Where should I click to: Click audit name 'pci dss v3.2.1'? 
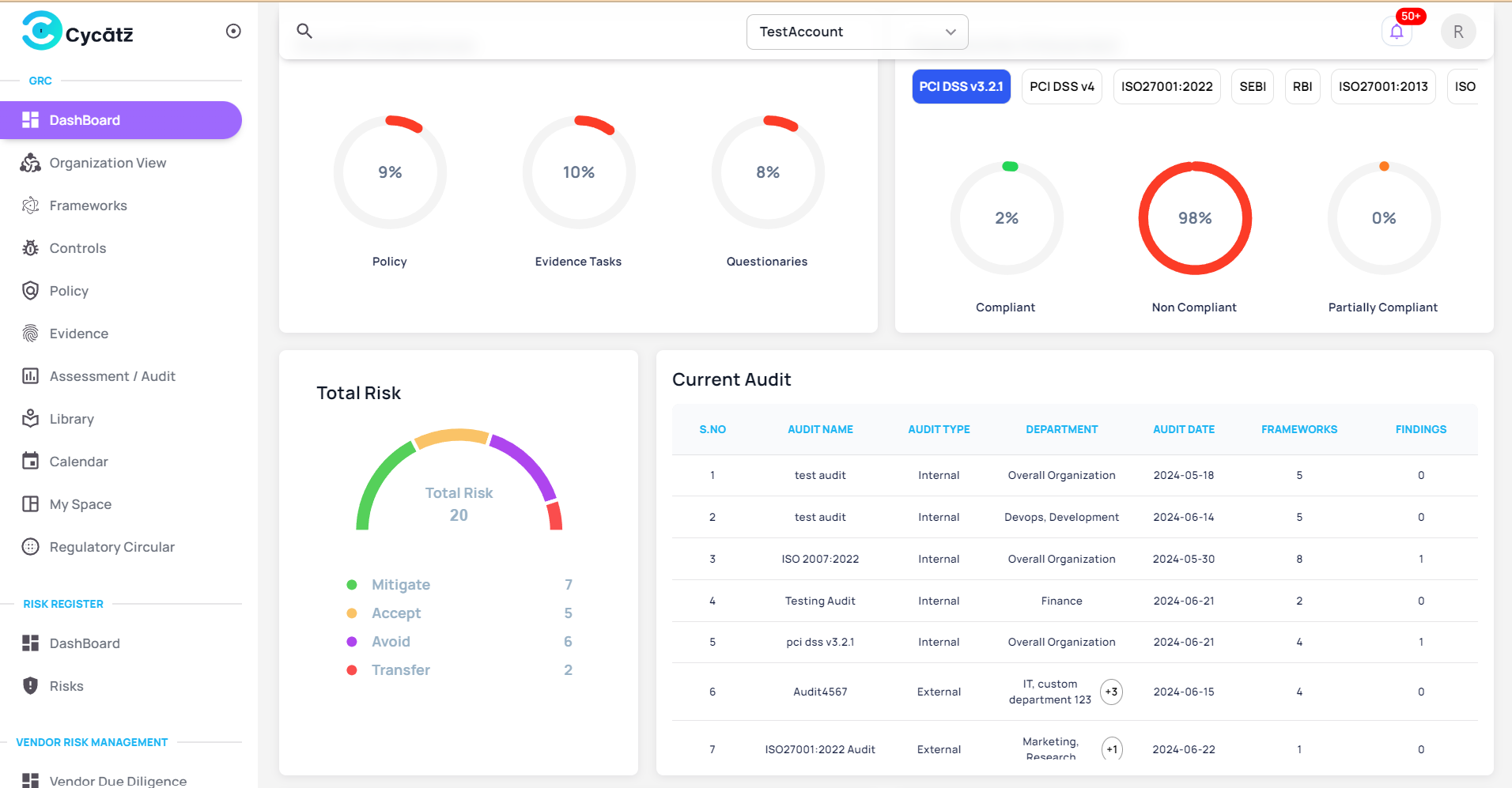click(x=820, y=642)
